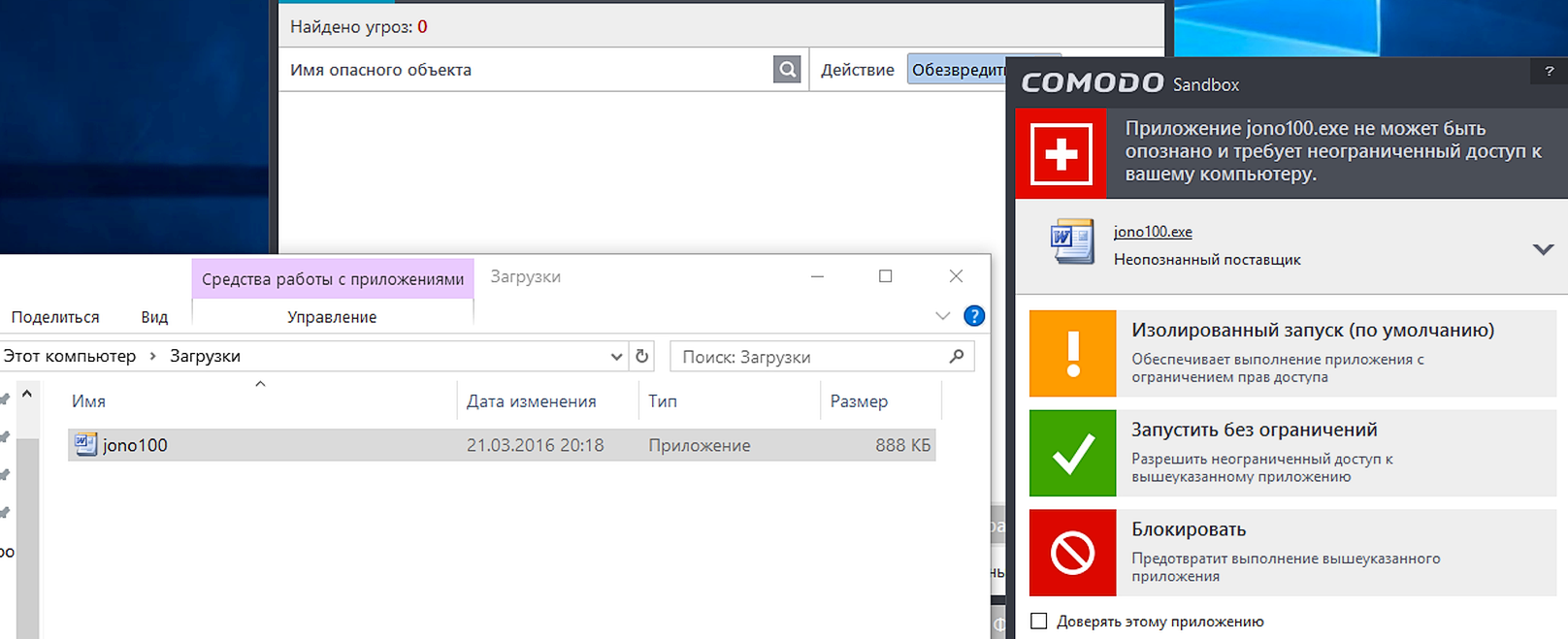Click Неопознанный поставщик text
This screenshot has height=639, width=1568.
[1207, 259]
